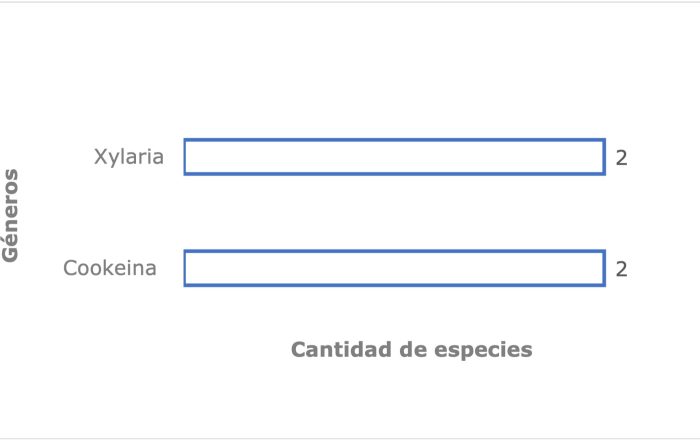The height and width of the screenshot is (441, 700).
Task: Click the chart's top border line
Action: coord(350,2)
